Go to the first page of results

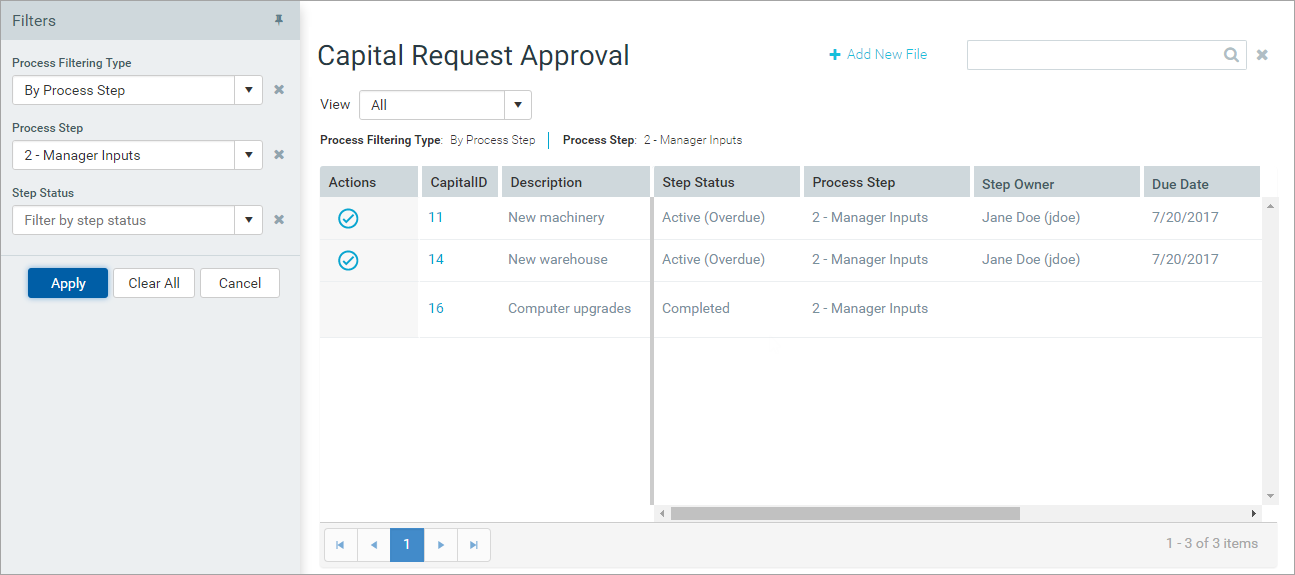pos(341,545)
